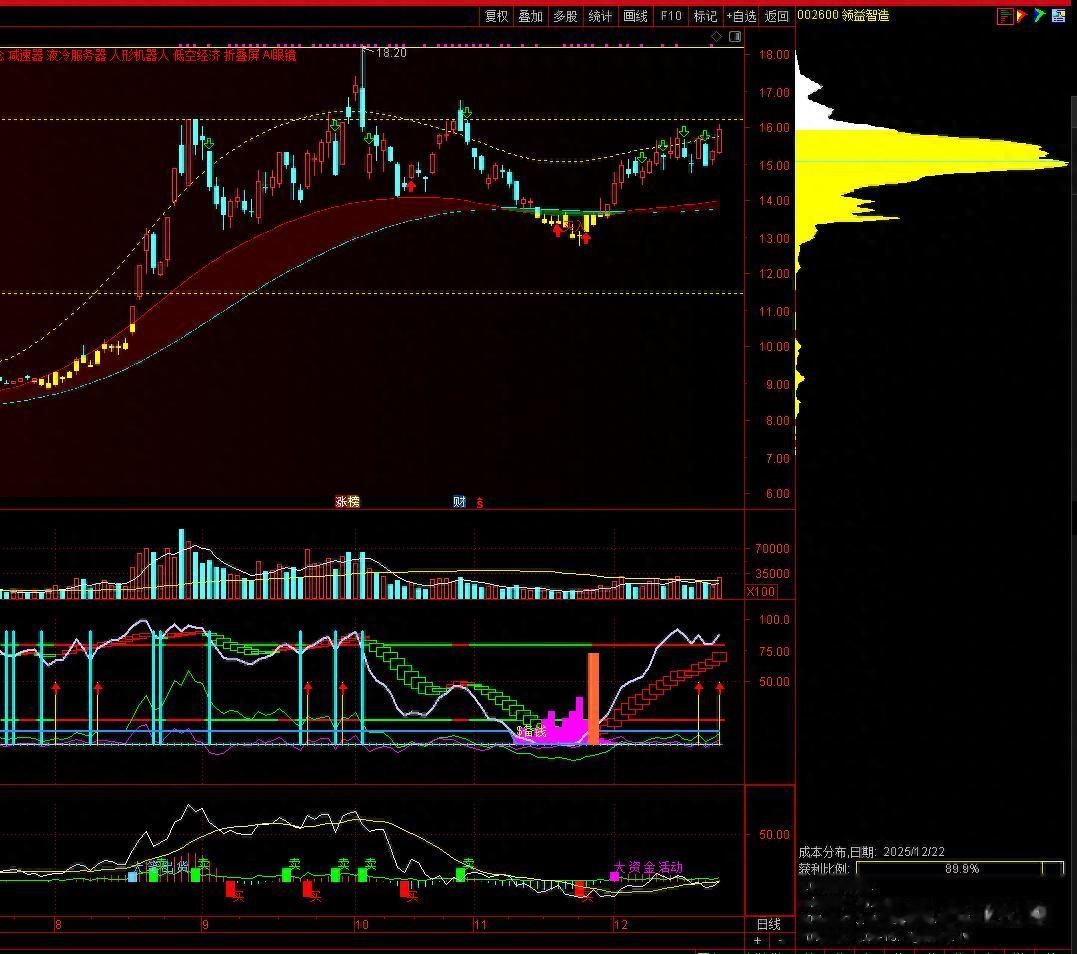Click the 获利比例 89.9% progress bar
Screen dimensions: 1077x954
point(960,869)
